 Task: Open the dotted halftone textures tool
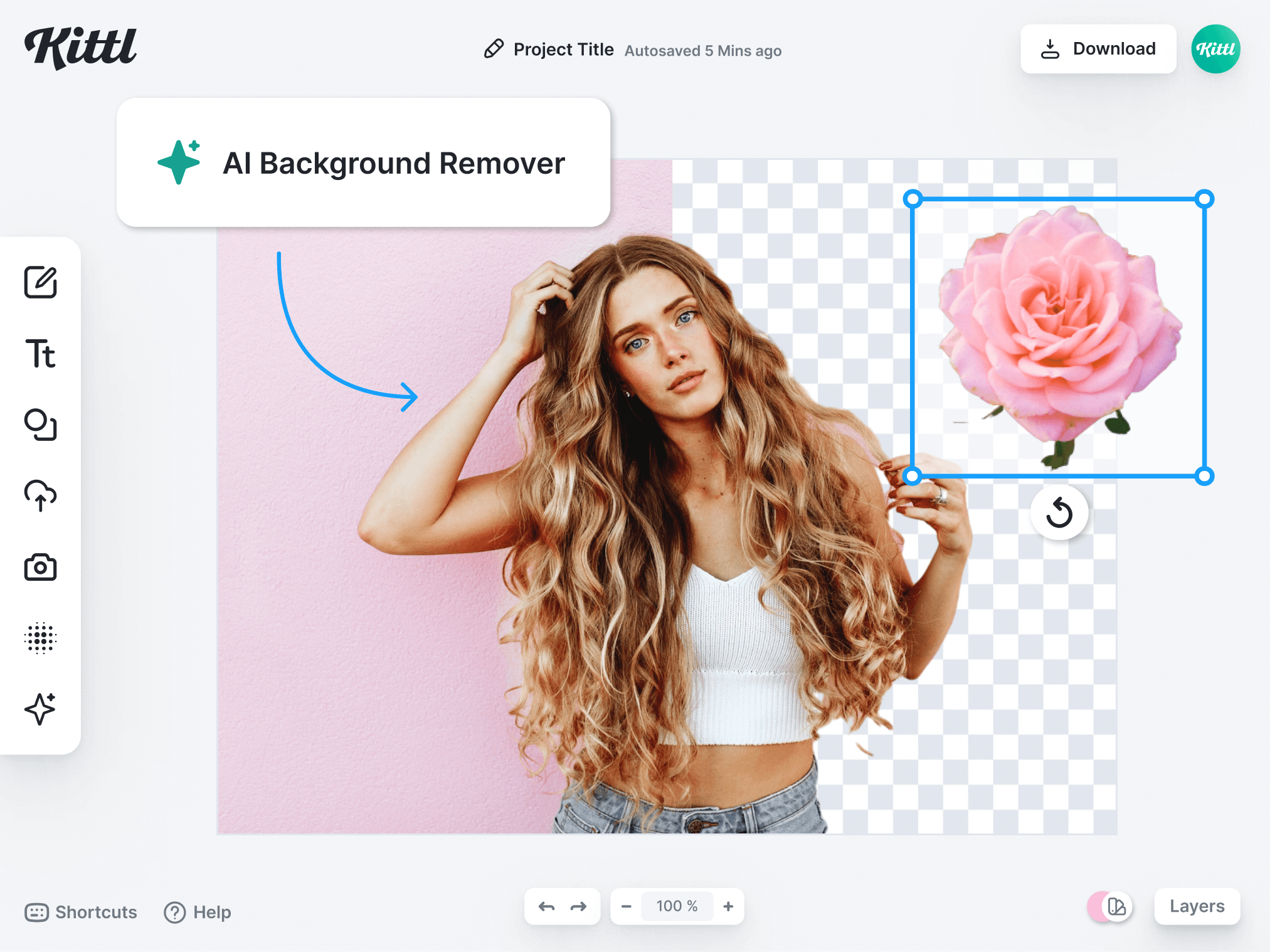(x=41, y=638)
